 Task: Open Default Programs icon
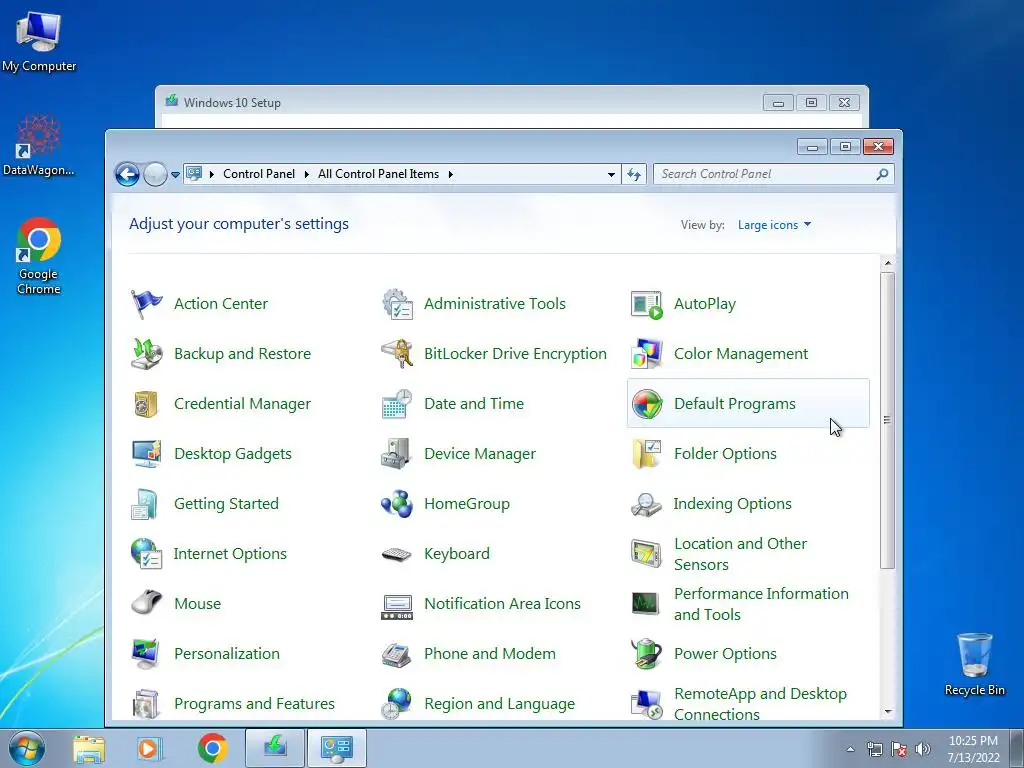click(x=647, y=404)
